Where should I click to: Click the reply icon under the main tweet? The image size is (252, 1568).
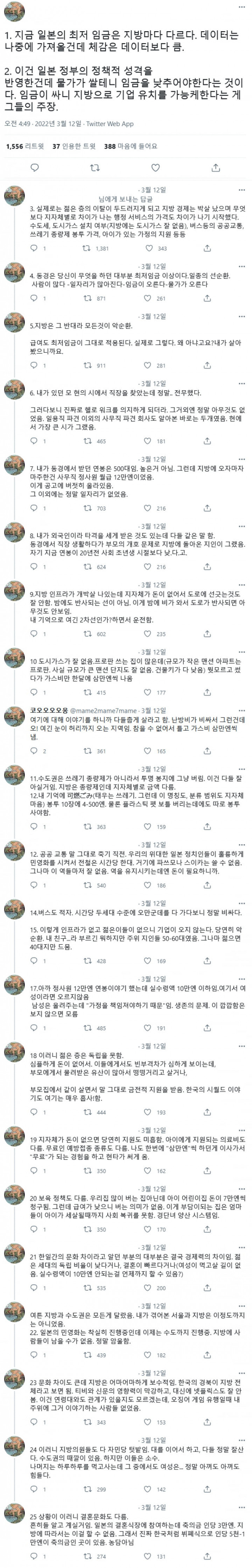(x=35, y=167)
